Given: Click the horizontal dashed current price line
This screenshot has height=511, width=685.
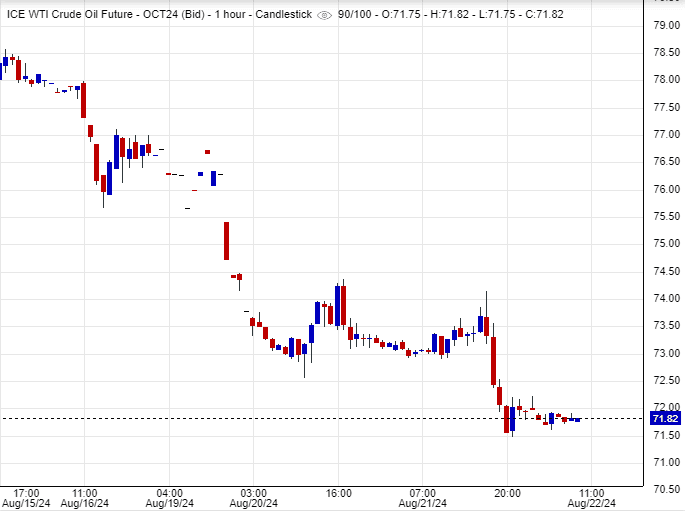Looking at the screenshot, I should 300,418.
